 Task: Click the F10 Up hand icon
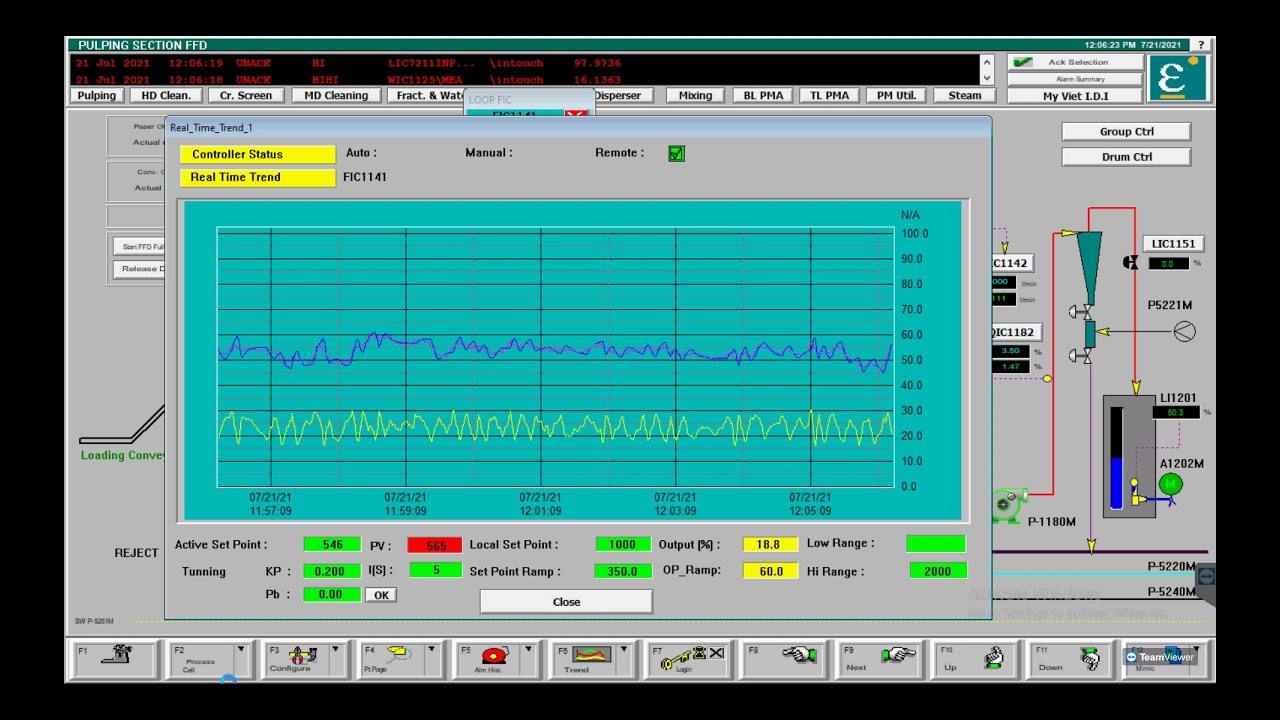993,656
